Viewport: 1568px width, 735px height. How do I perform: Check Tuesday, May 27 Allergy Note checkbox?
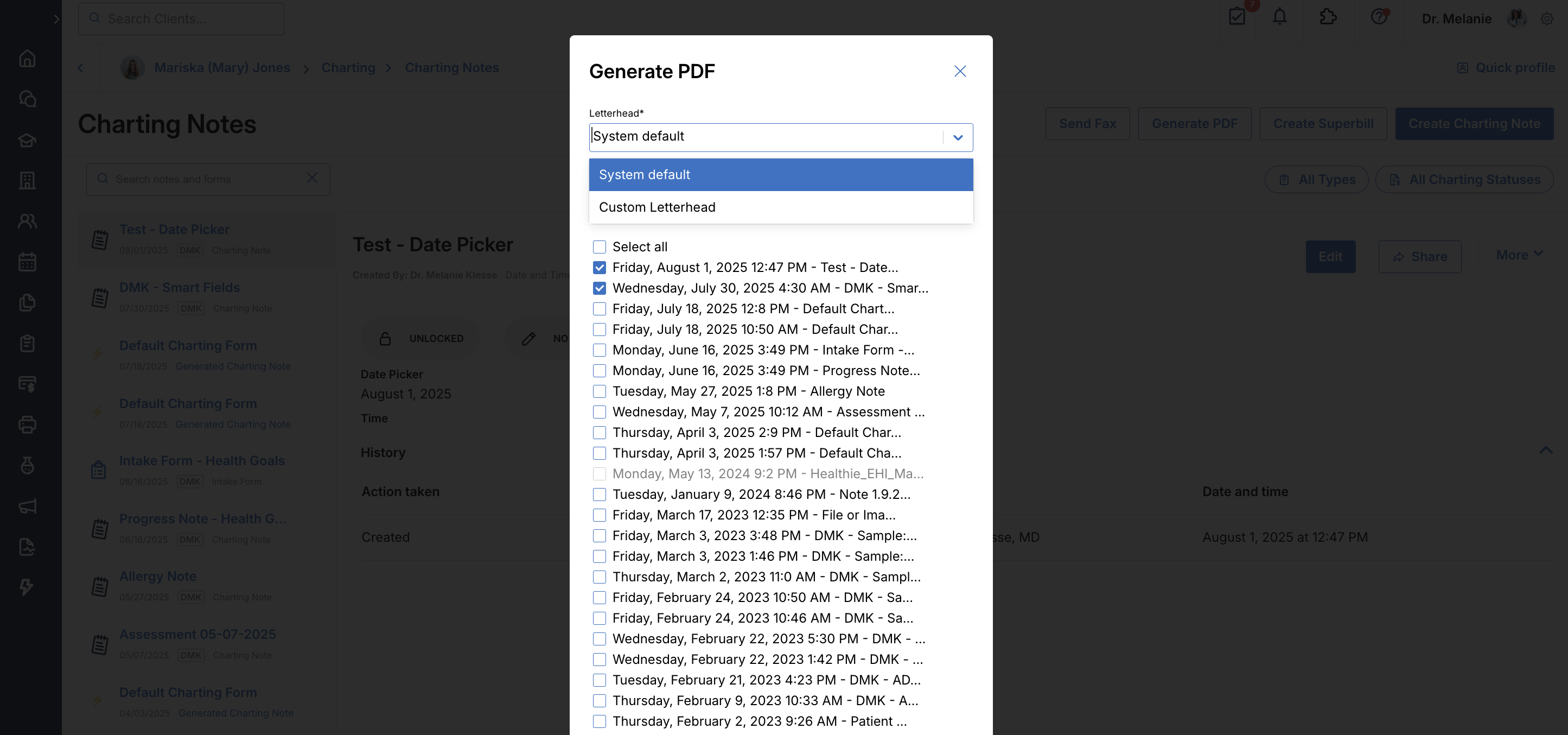click(599, 391)
